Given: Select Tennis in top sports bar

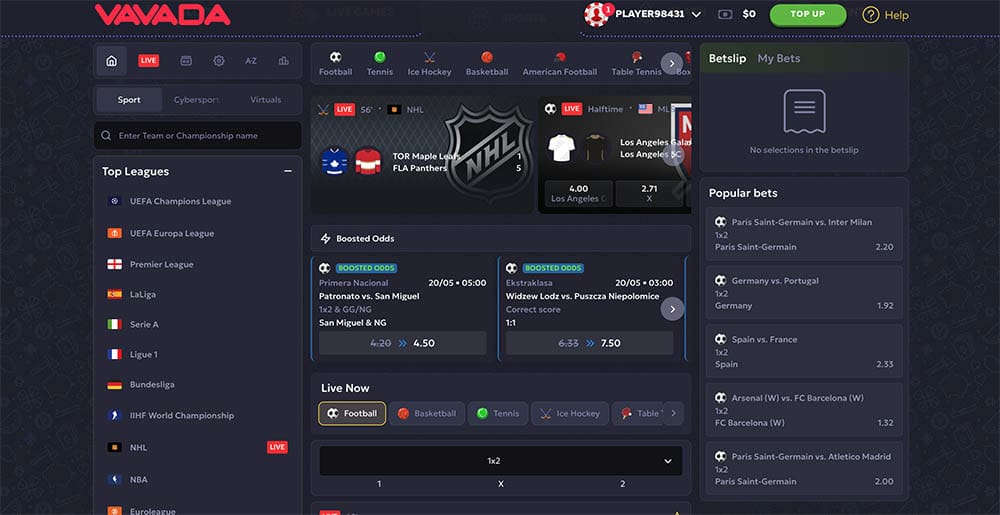Looking at the screenshot, I should tap(379, 64).
